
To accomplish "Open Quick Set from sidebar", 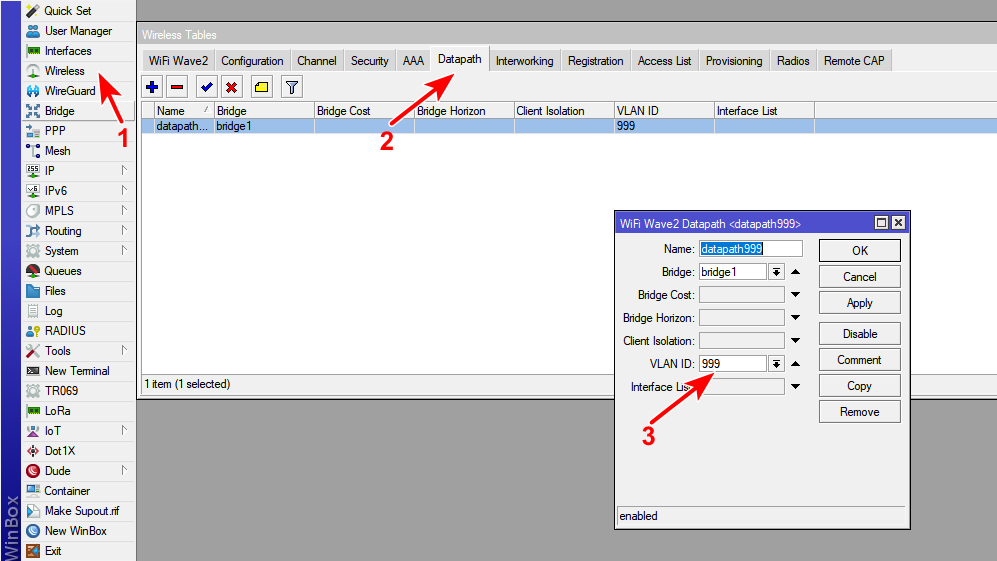I will click(79, 11).
